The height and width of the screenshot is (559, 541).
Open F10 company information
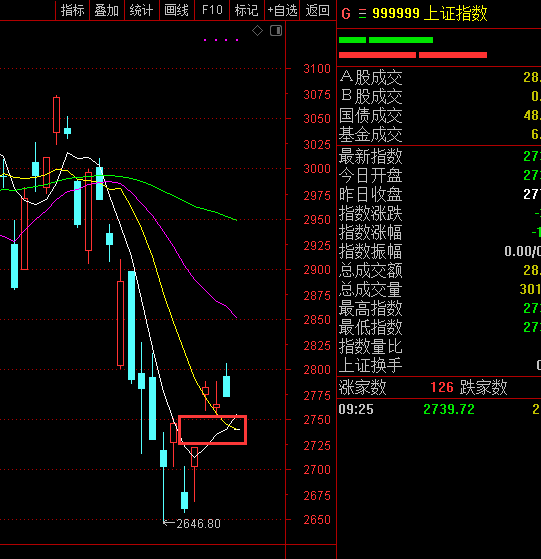pyautogui.click(x=212, y=10)
